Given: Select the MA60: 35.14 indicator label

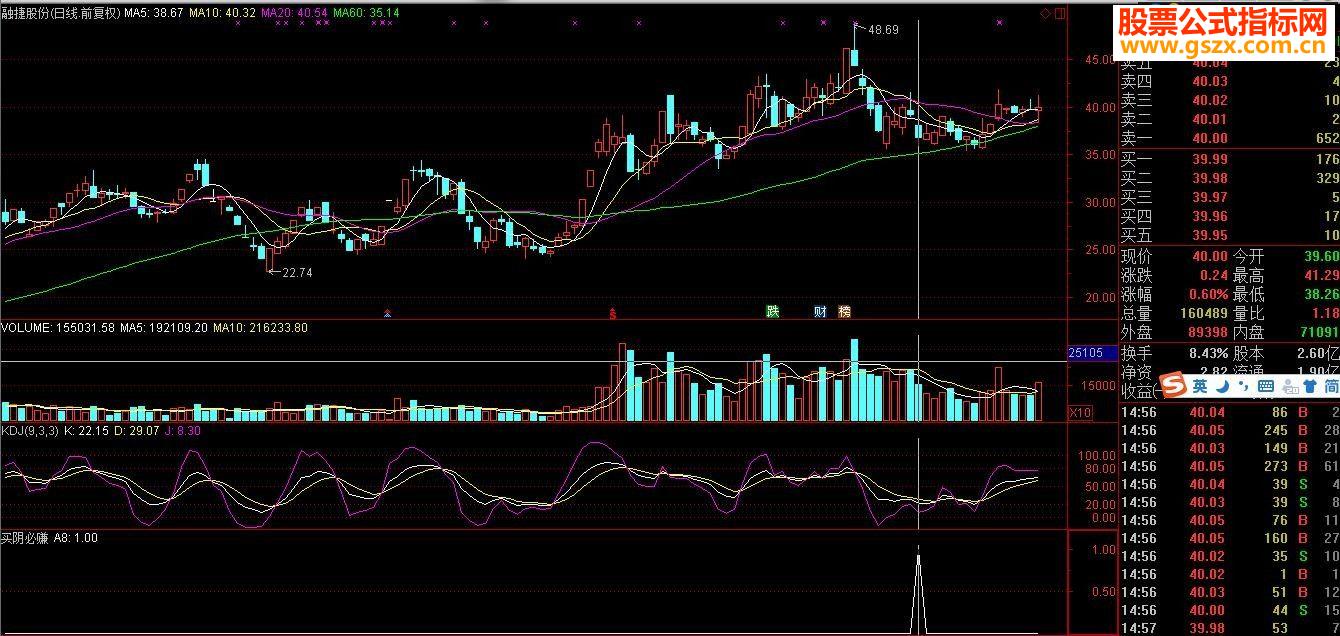Looking at the screenshot, I should point(366,13).
